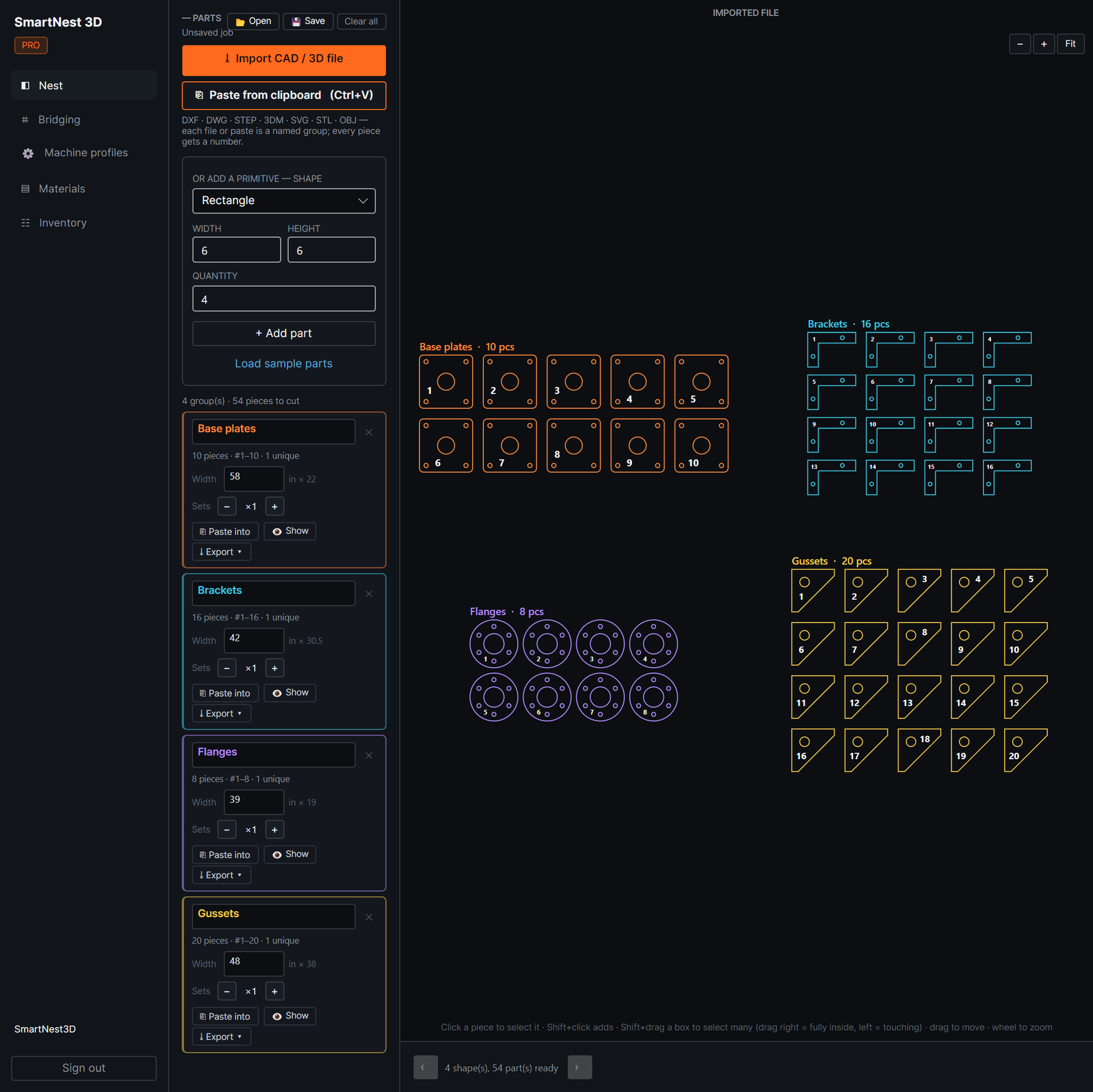Focus the Quantity input field
The image size is (1093, 1092).
[x=284, y=299]
